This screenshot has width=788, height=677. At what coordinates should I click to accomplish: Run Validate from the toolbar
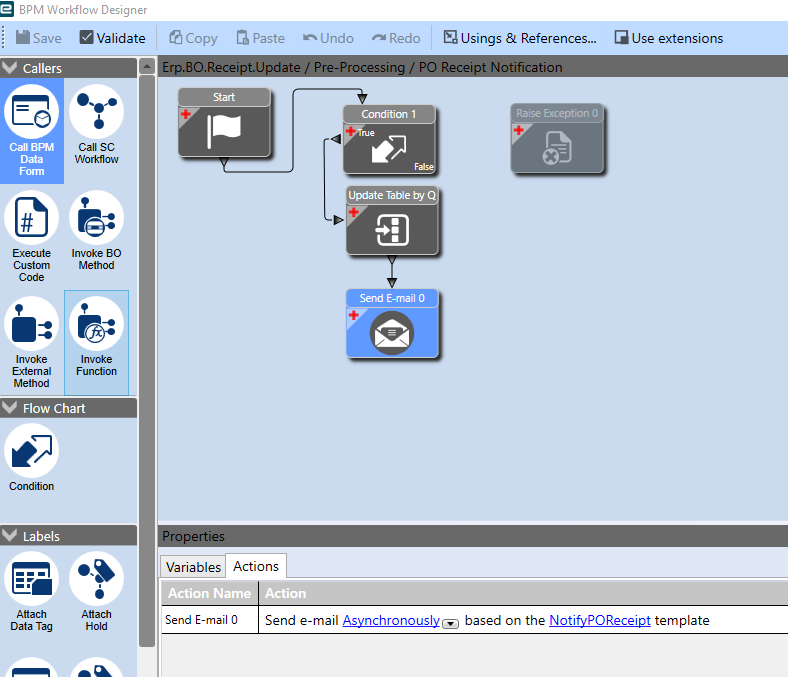(x=113, y=38)
